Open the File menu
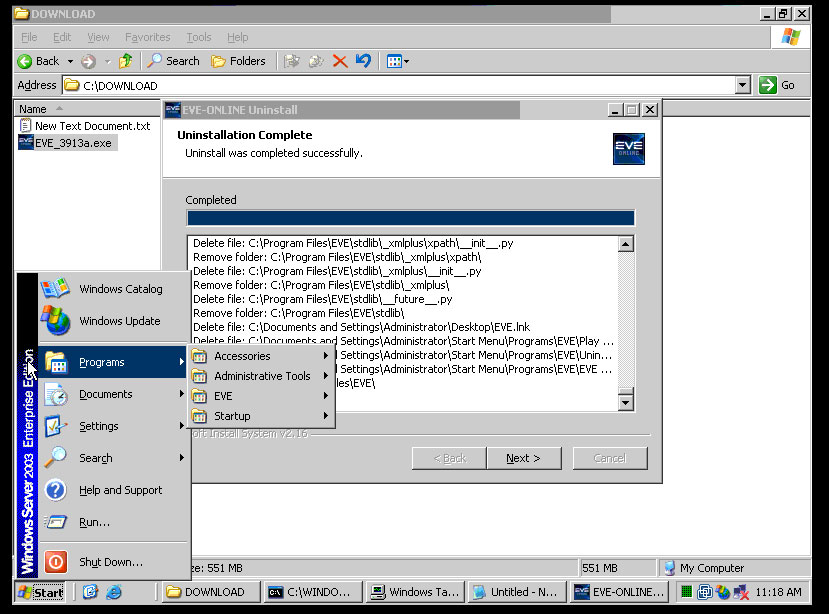The width and height of the screenshot is (829, 614). tap(29, 37)
